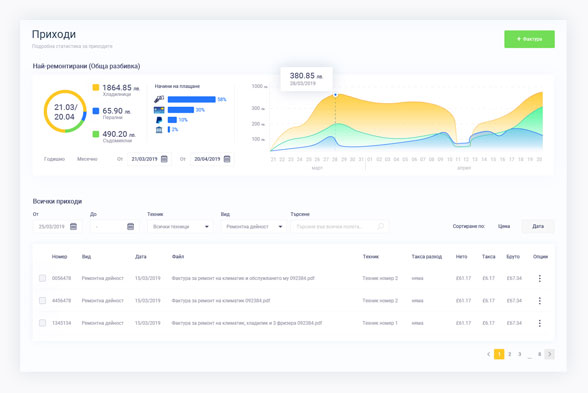Go to page 3 in pagination
The image size is (588, 393).
click(520, 354)
